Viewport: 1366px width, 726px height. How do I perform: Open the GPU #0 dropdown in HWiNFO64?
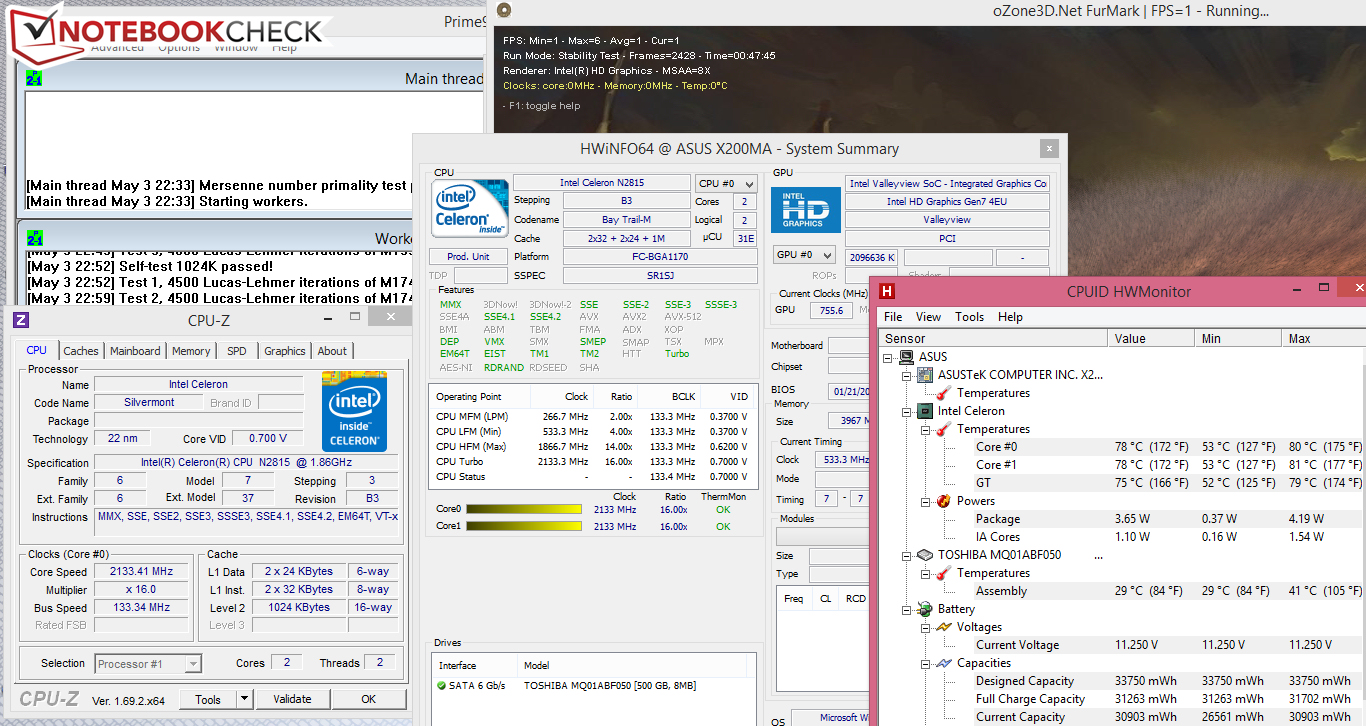[x=805, y=255]
